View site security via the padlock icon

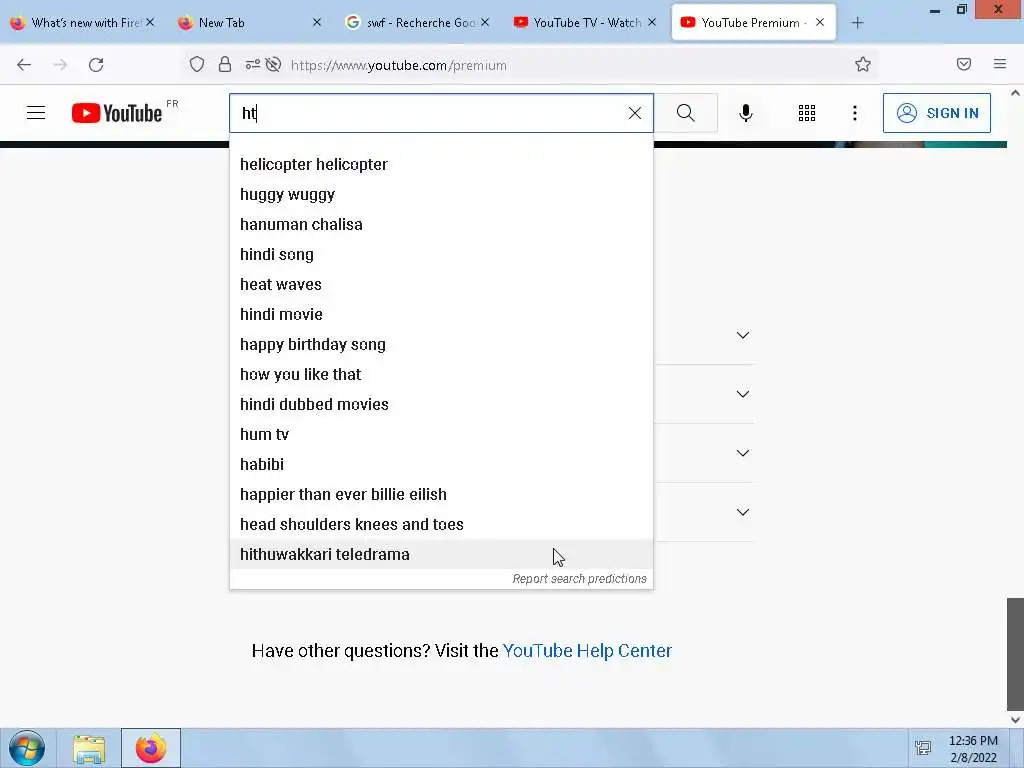point(225,65)
